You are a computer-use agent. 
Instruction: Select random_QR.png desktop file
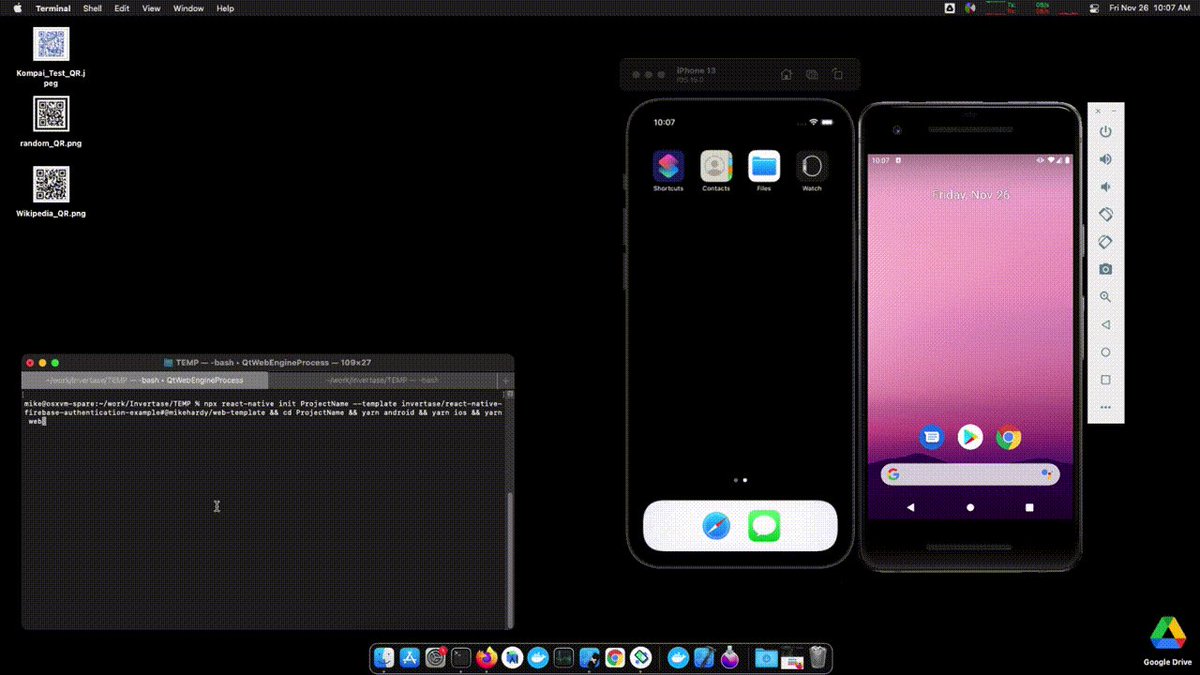click(51, 122)
